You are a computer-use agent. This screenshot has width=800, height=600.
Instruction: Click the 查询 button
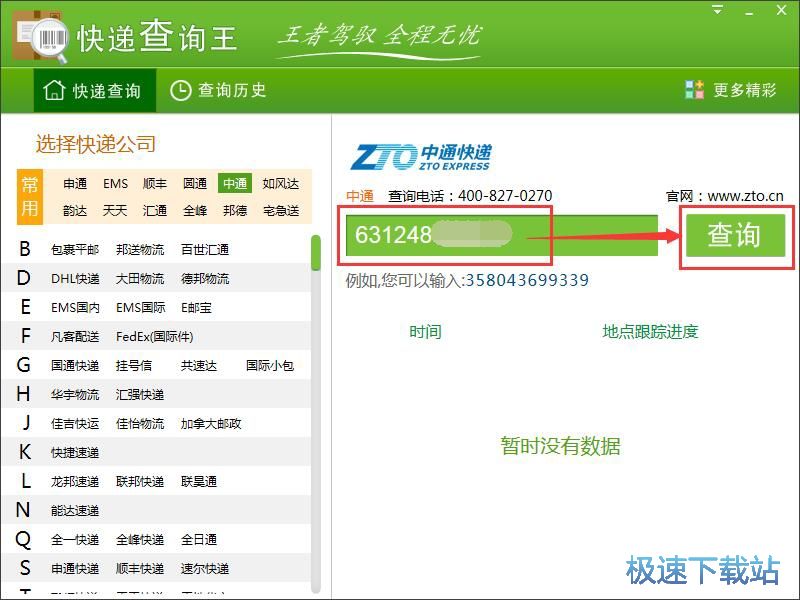click(x=735, y=235)
